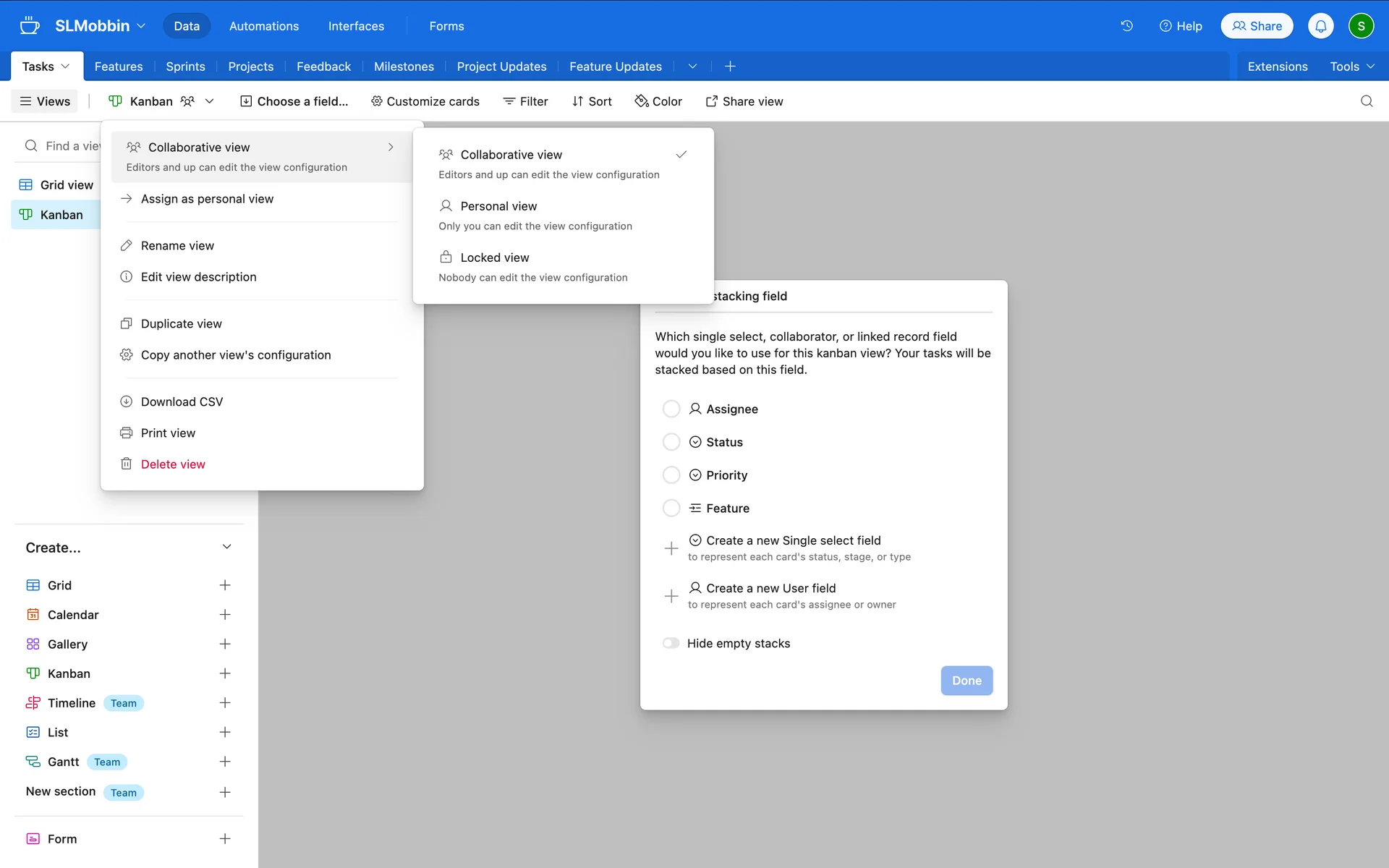The height and width of the screenshot is (868, 1389).
Task: Expand the more tables dropdown arrow
Action: coord(692,67)
